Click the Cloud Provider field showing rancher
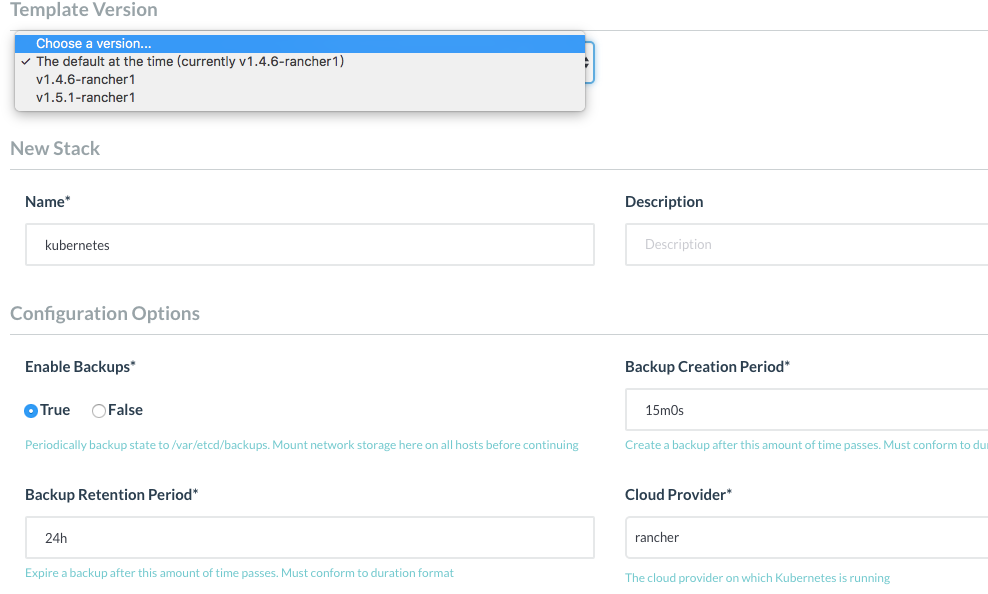988x594 pixels. coord(806,538)
